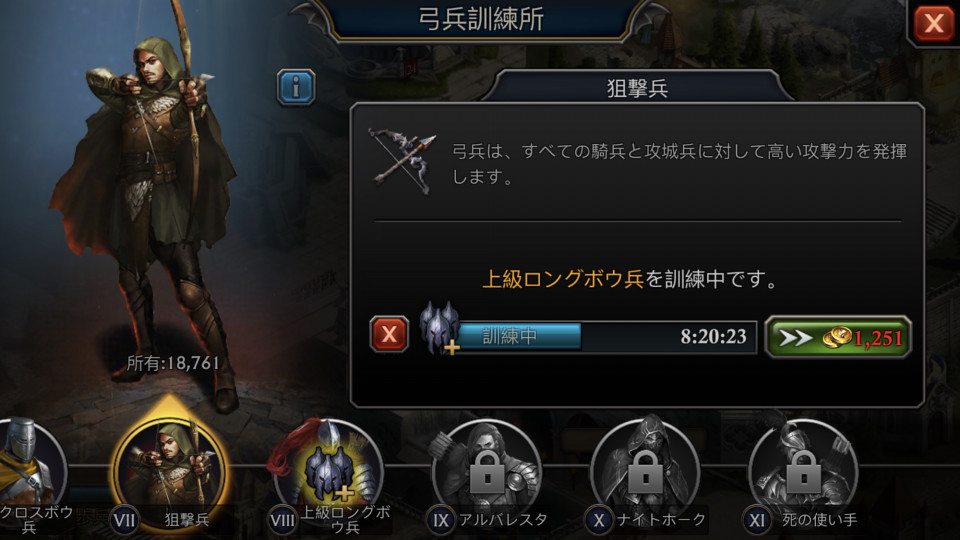
Task: Click the tier VIII badge
Action: (x=282, y=520)
